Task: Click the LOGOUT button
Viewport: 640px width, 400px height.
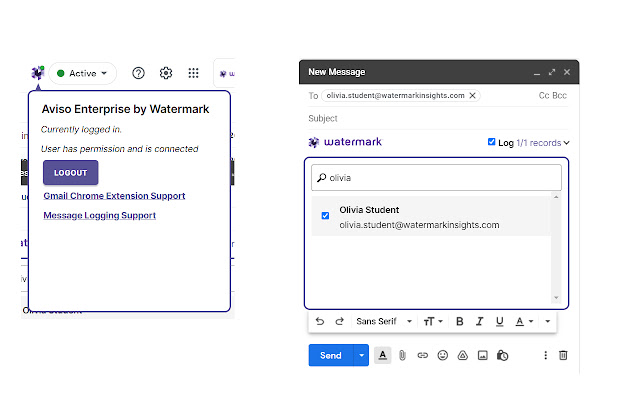Action: pyautogui.click(x=71, y=173)
